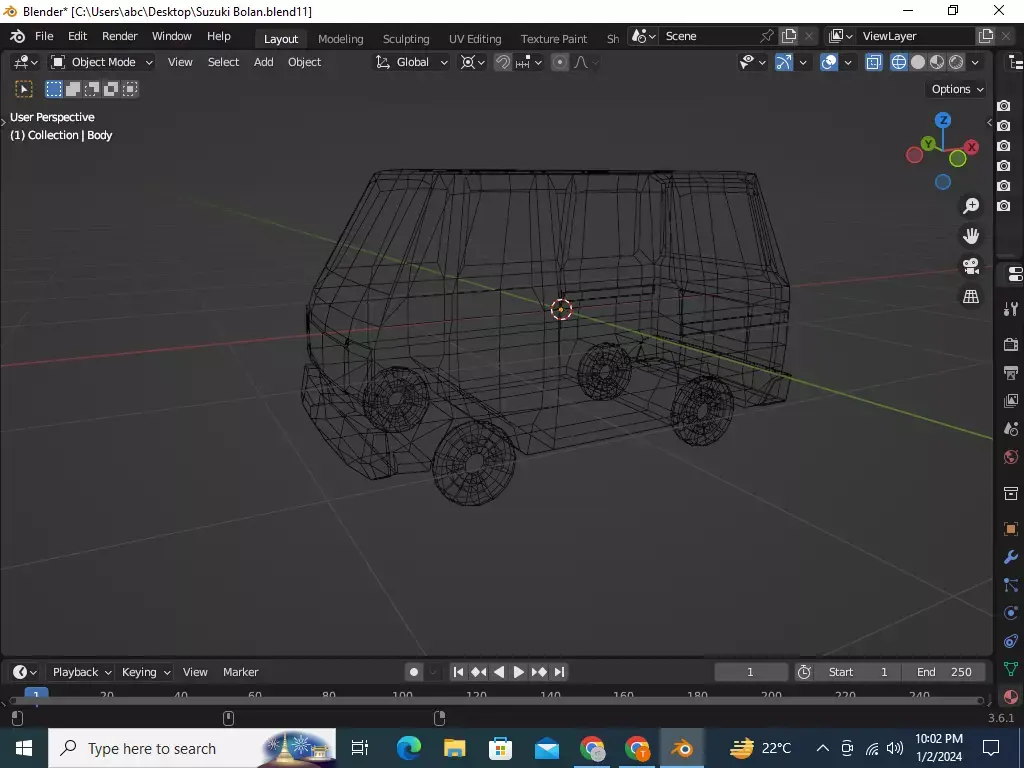Open the selectability and visibility dropdown
The width and height of the screenshot is (1024, 768).
pos(752,62)
